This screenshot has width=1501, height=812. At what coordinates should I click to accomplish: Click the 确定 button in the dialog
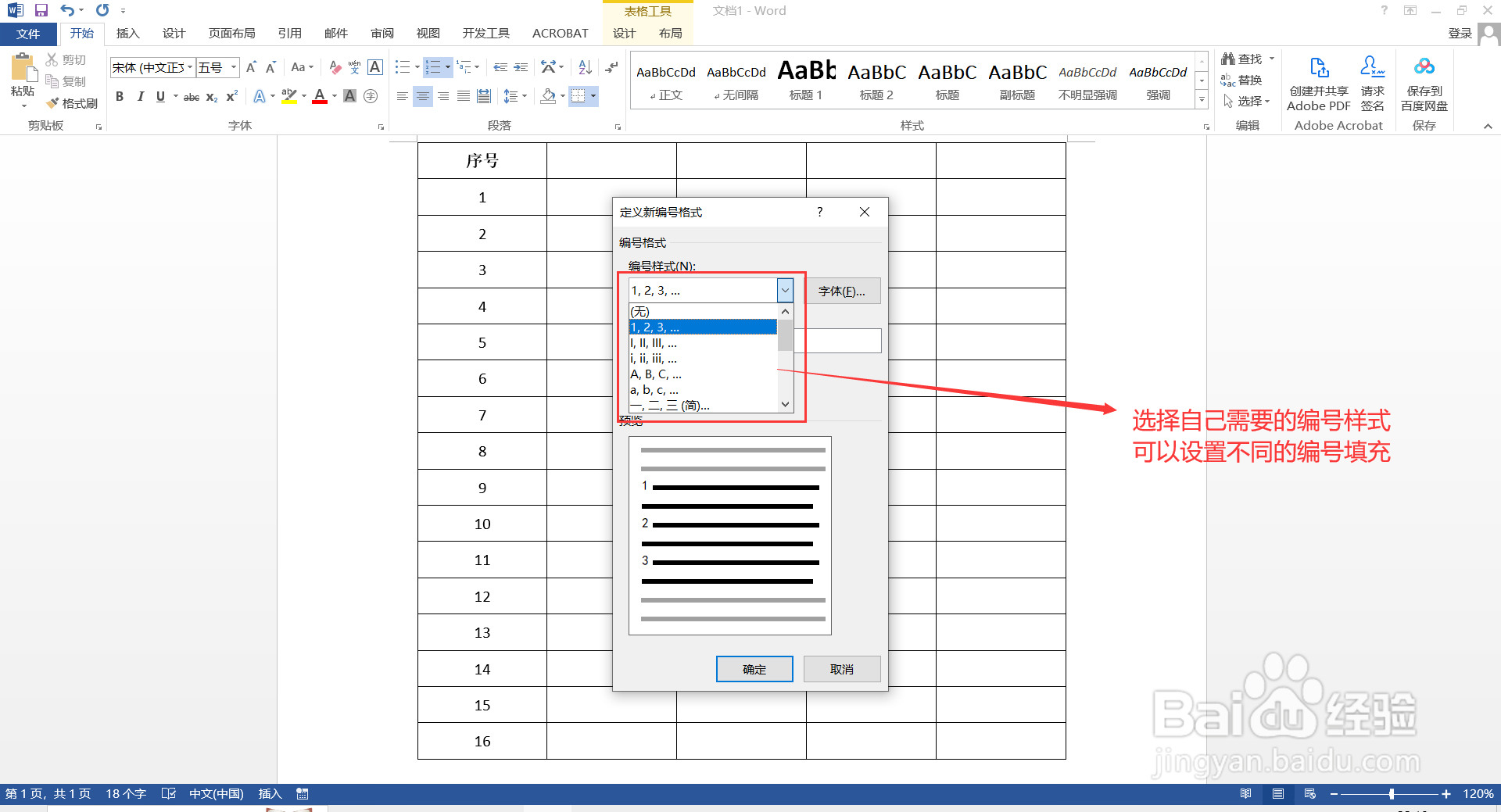tap(753, 669)
